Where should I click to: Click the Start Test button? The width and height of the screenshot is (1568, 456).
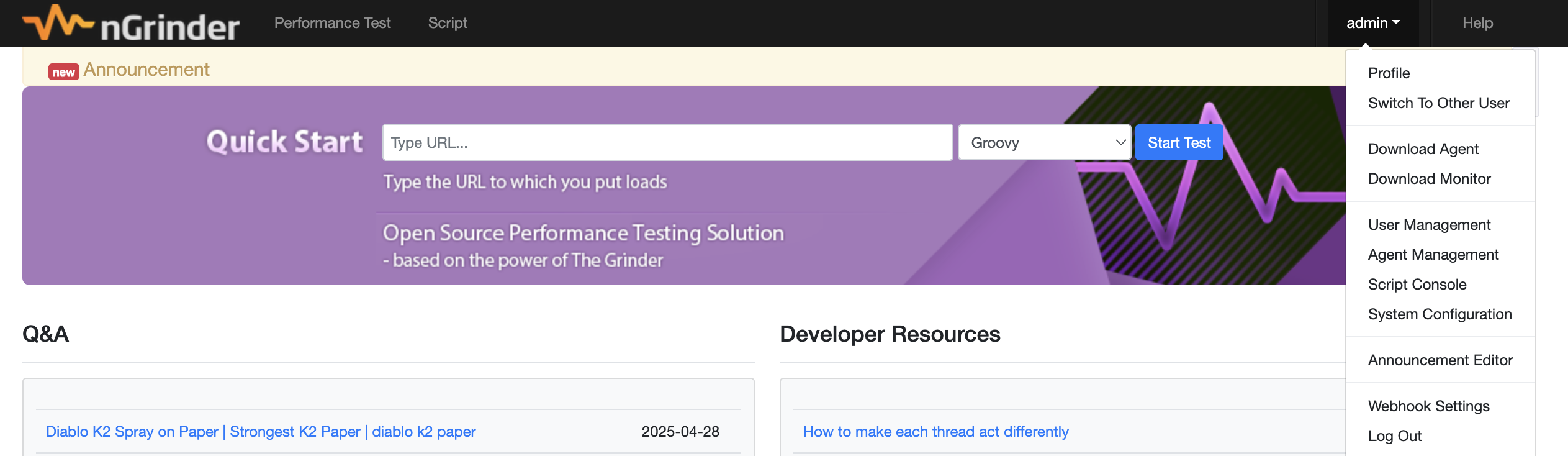coord(1179,142)
